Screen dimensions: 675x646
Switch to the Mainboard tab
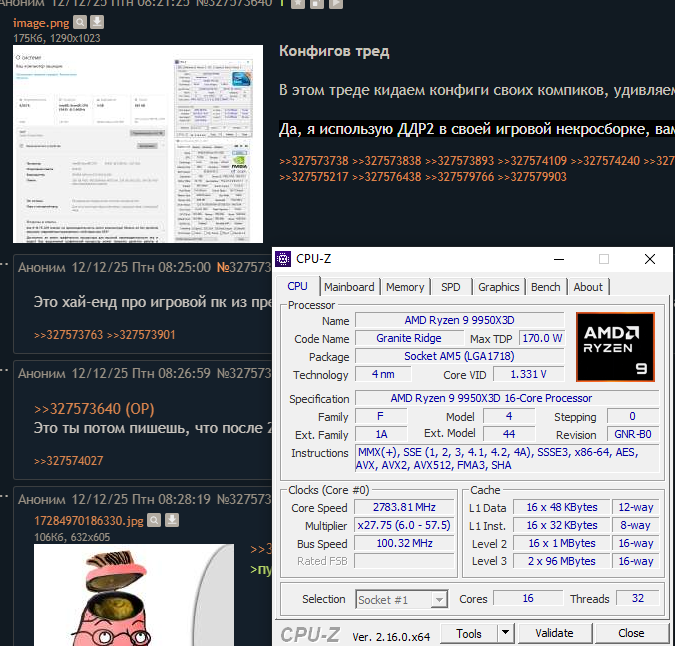(x=349, y=287)
